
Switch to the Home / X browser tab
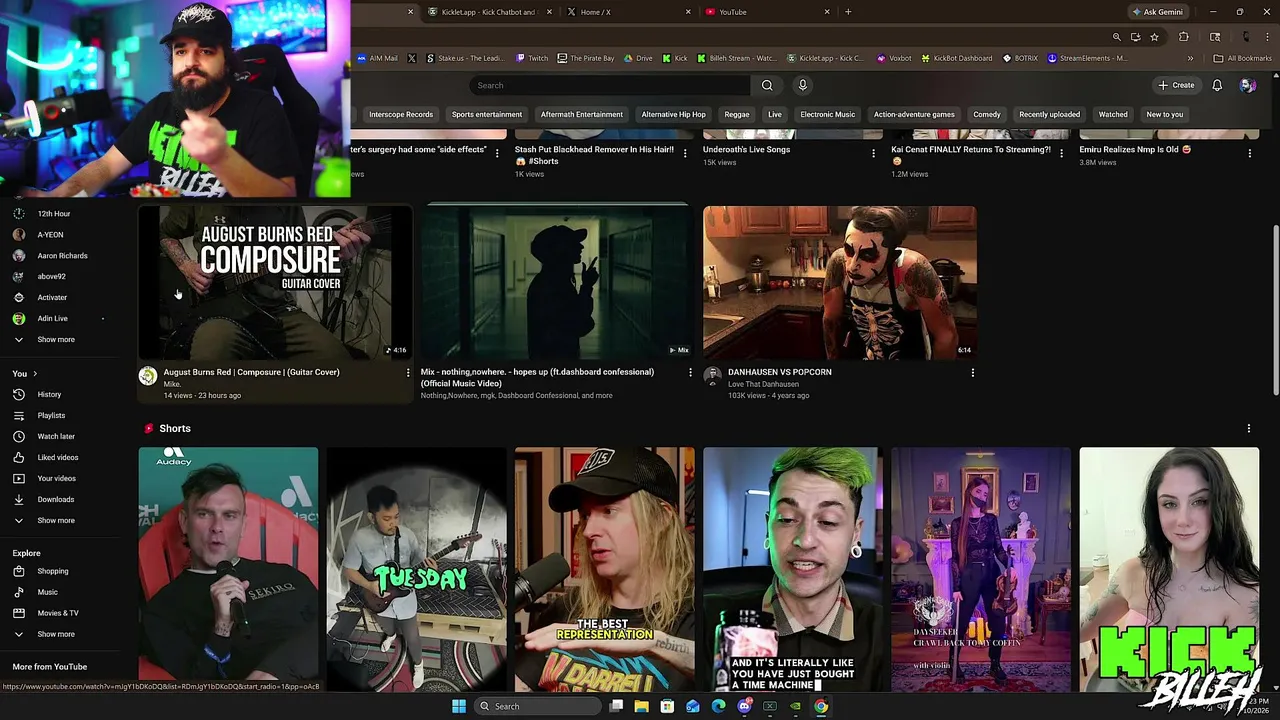point(627,12)
